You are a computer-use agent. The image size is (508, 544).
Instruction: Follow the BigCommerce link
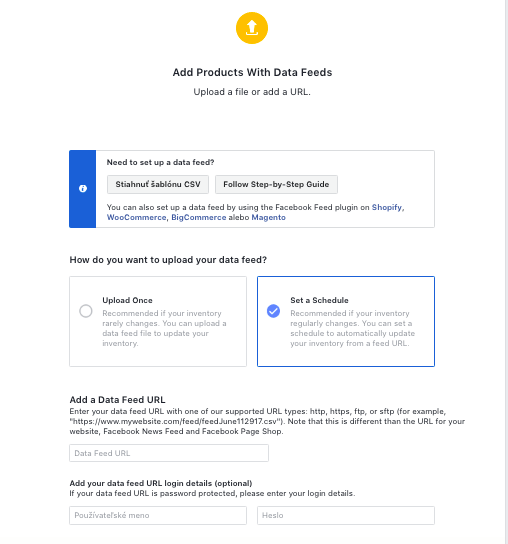tap(199, 217)
